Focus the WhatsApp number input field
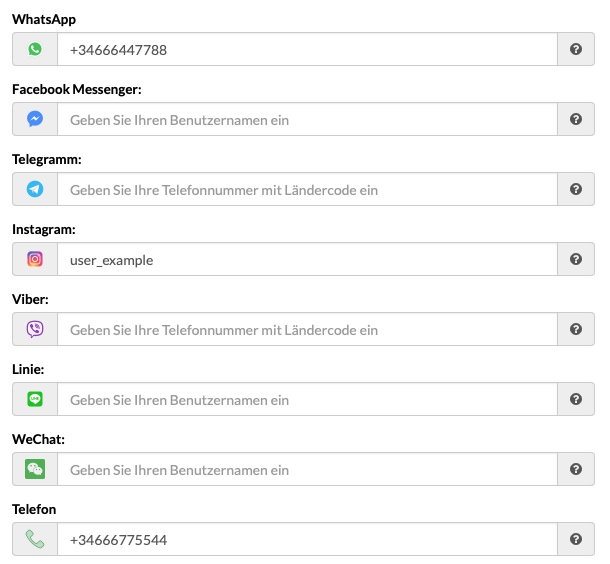610x564 pixels. pyautogui.click(x=307, y=49)
